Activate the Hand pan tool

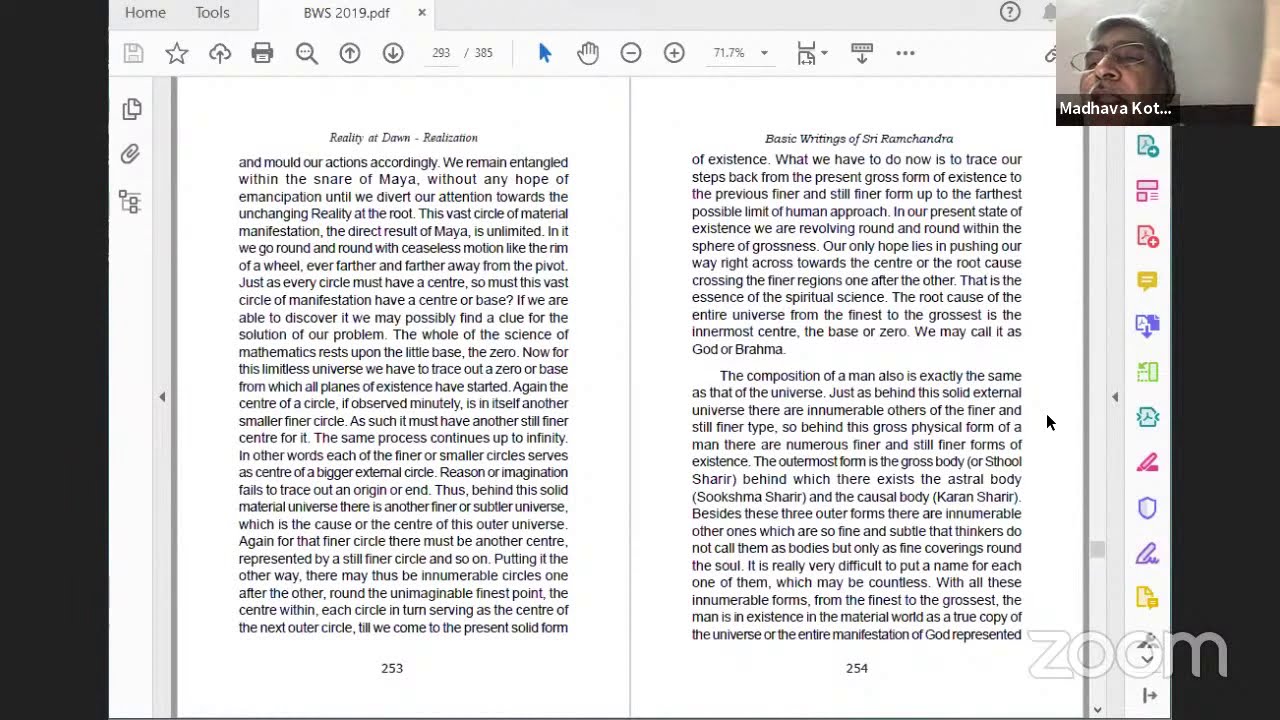click(588, 53)
